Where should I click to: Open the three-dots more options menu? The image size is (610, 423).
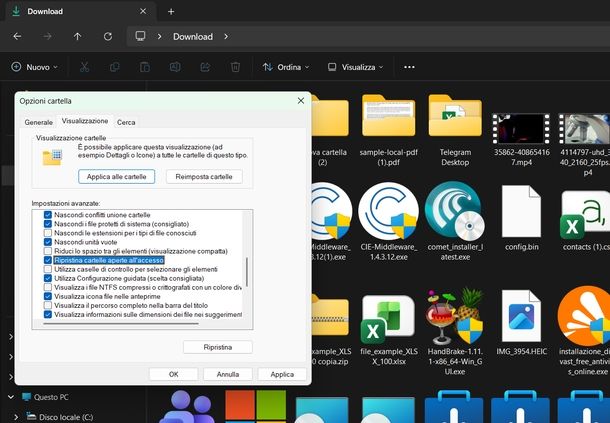[409, 67]
